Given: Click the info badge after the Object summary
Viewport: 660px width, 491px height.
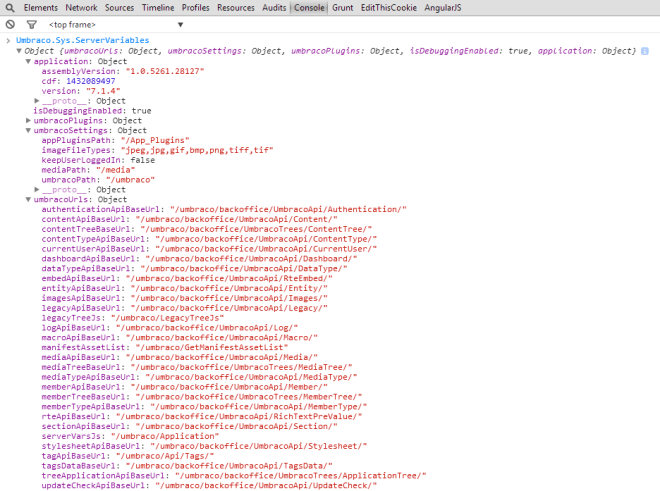Looking at the screenshot, I should (x=644, y=51).
